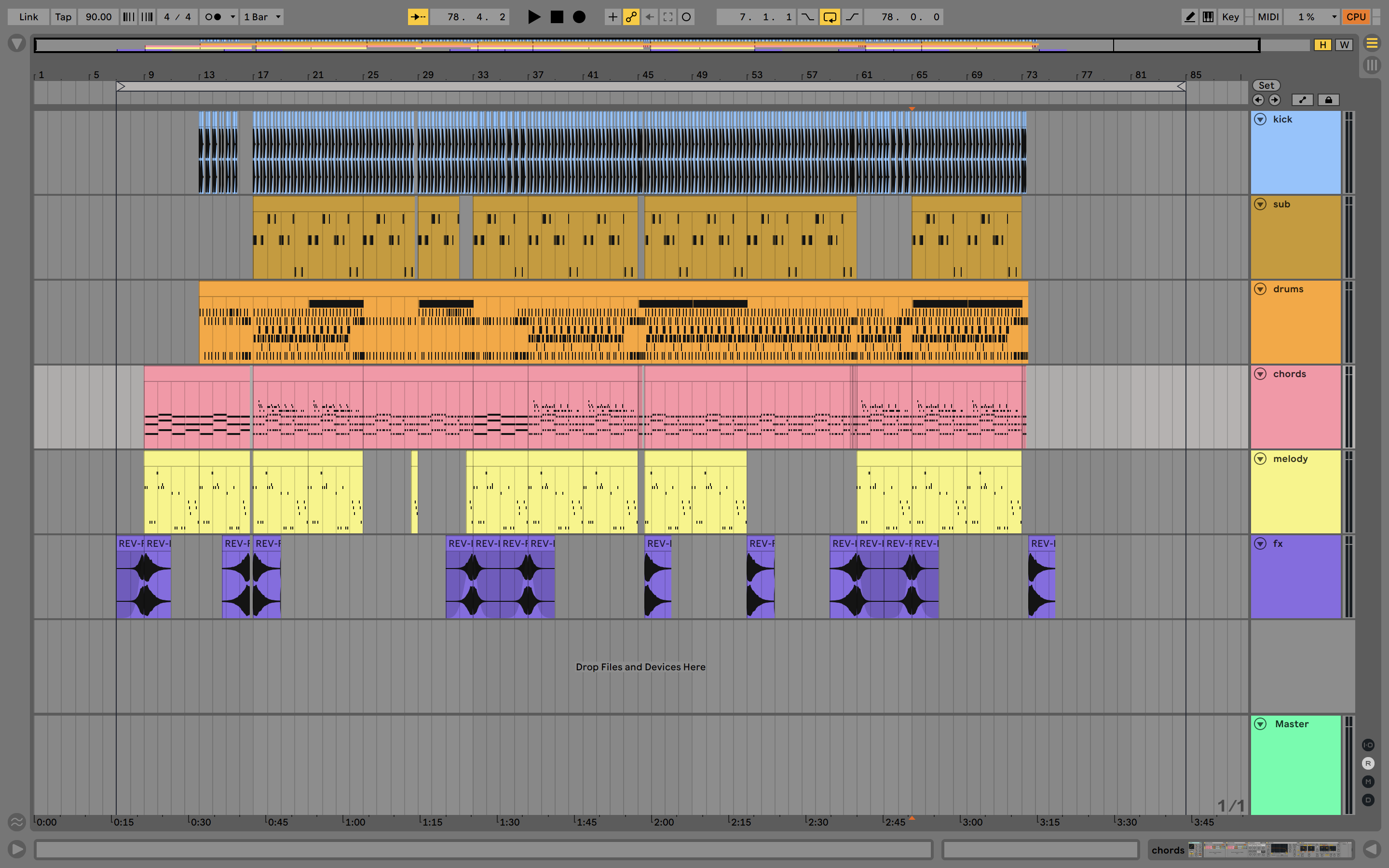This screenshot has height=868, width=1389.
Task: Switch to MIDI map mode
Action: 1268,17
